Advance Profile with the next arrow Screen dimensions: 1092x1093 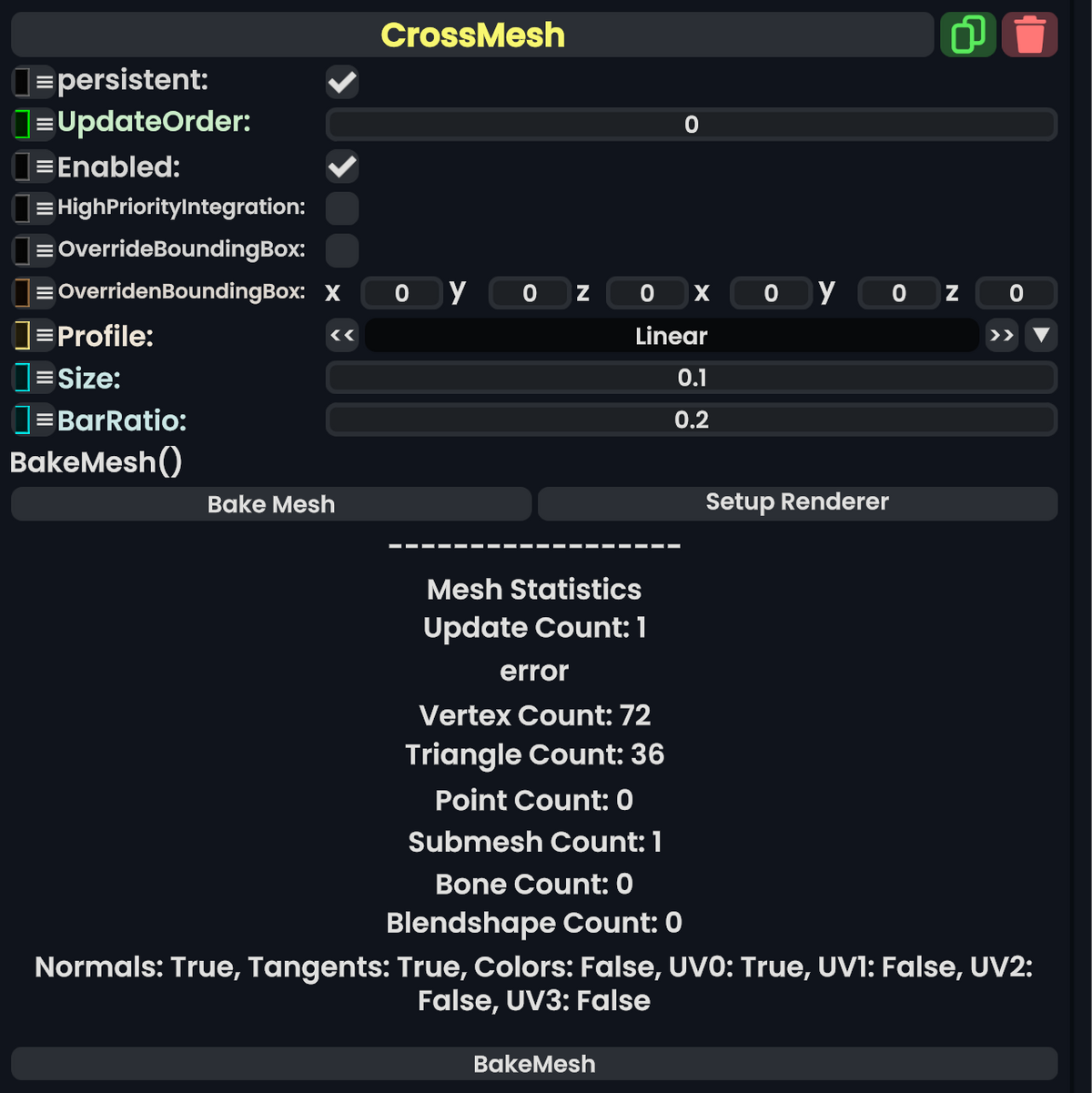pos(1001,335)
